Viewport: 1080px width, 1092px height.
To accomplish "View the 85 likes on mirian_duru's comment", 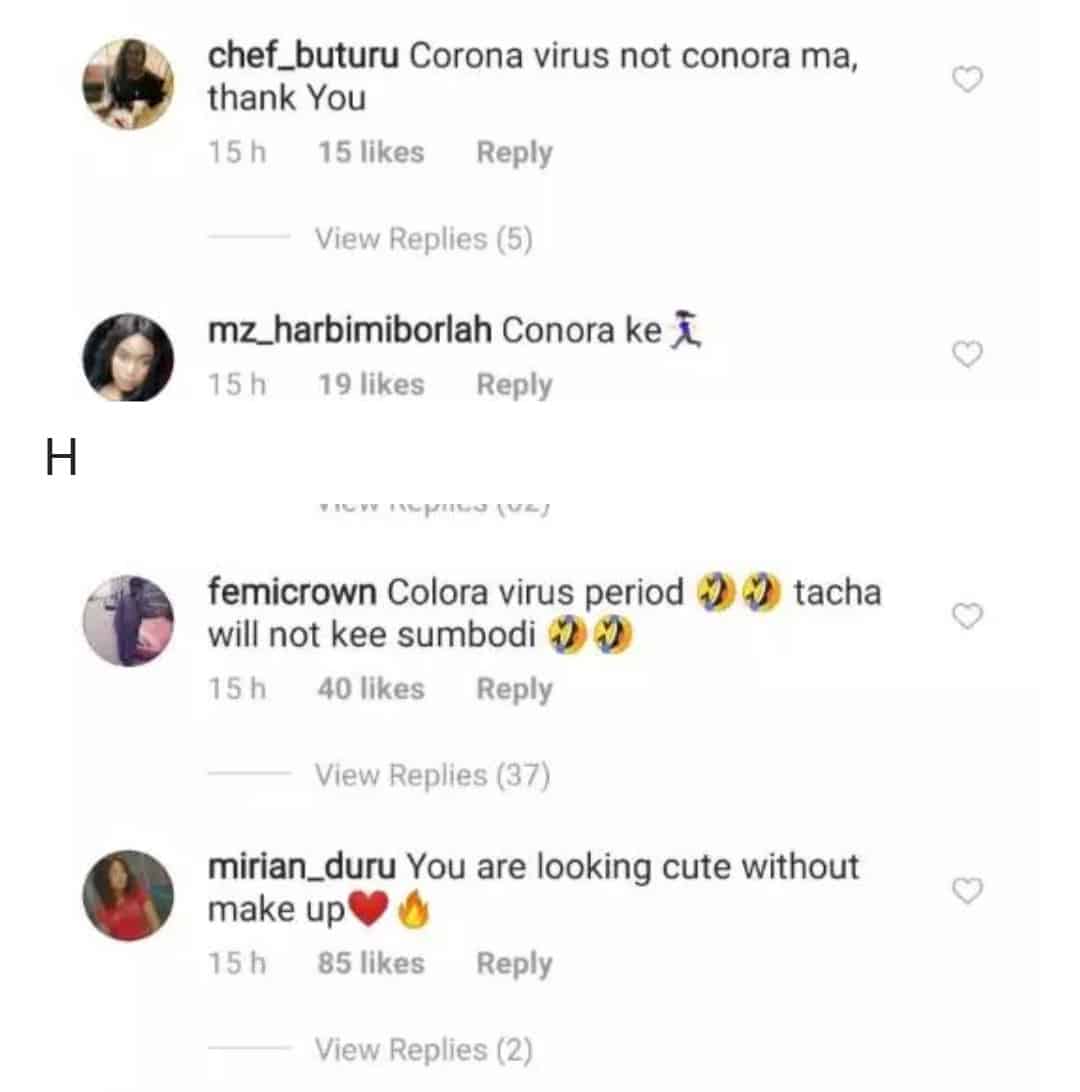I will [x=370, y=963].
